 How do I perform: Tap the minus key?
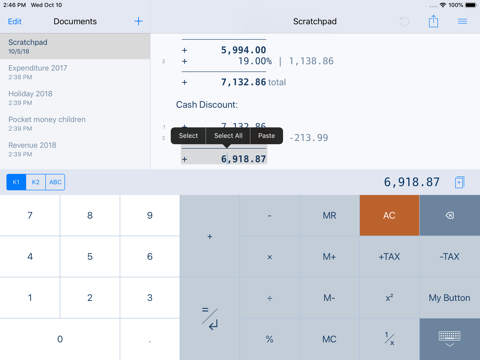coord(269,216)
